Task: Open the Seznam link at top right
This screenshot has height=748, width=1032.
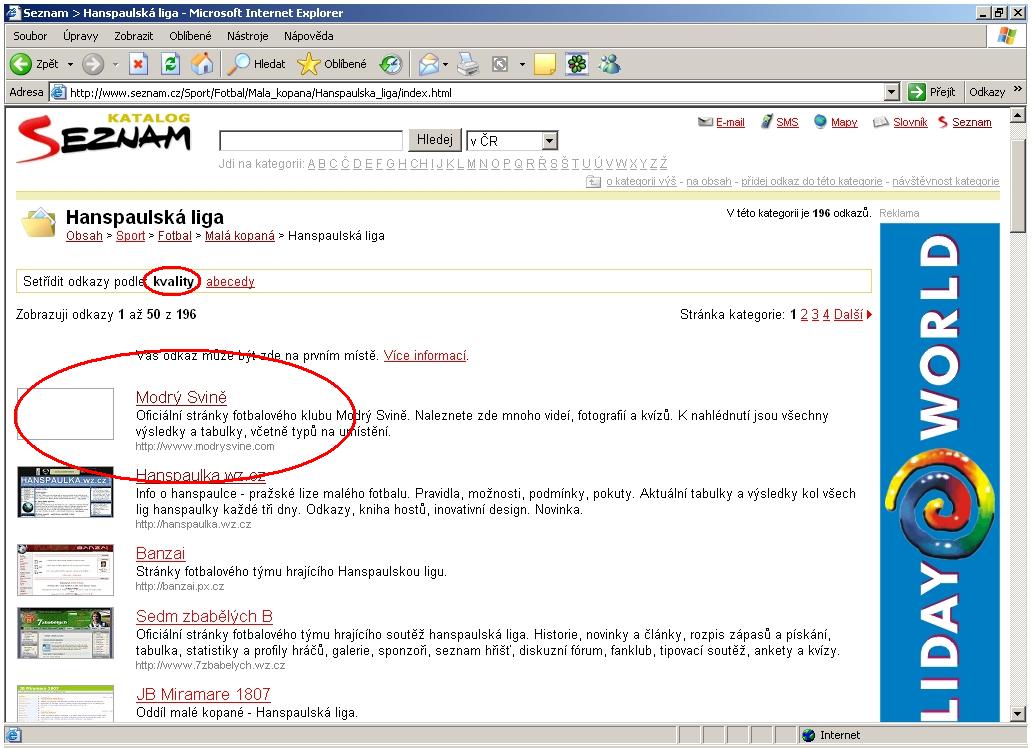Action: [x=971, y=122]
